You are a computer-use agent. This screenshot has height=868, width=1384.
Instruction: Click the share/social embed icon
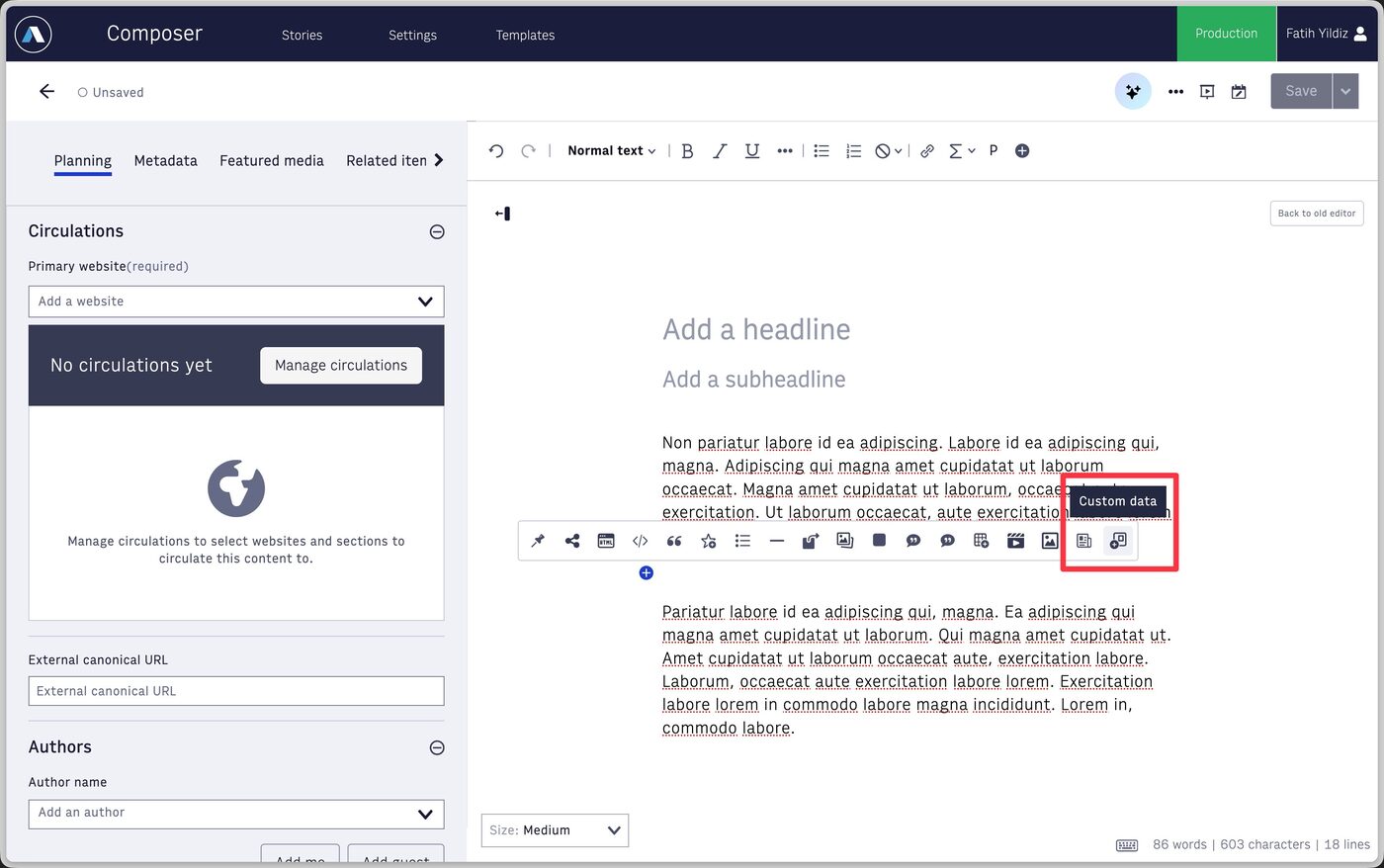(572, 541)
